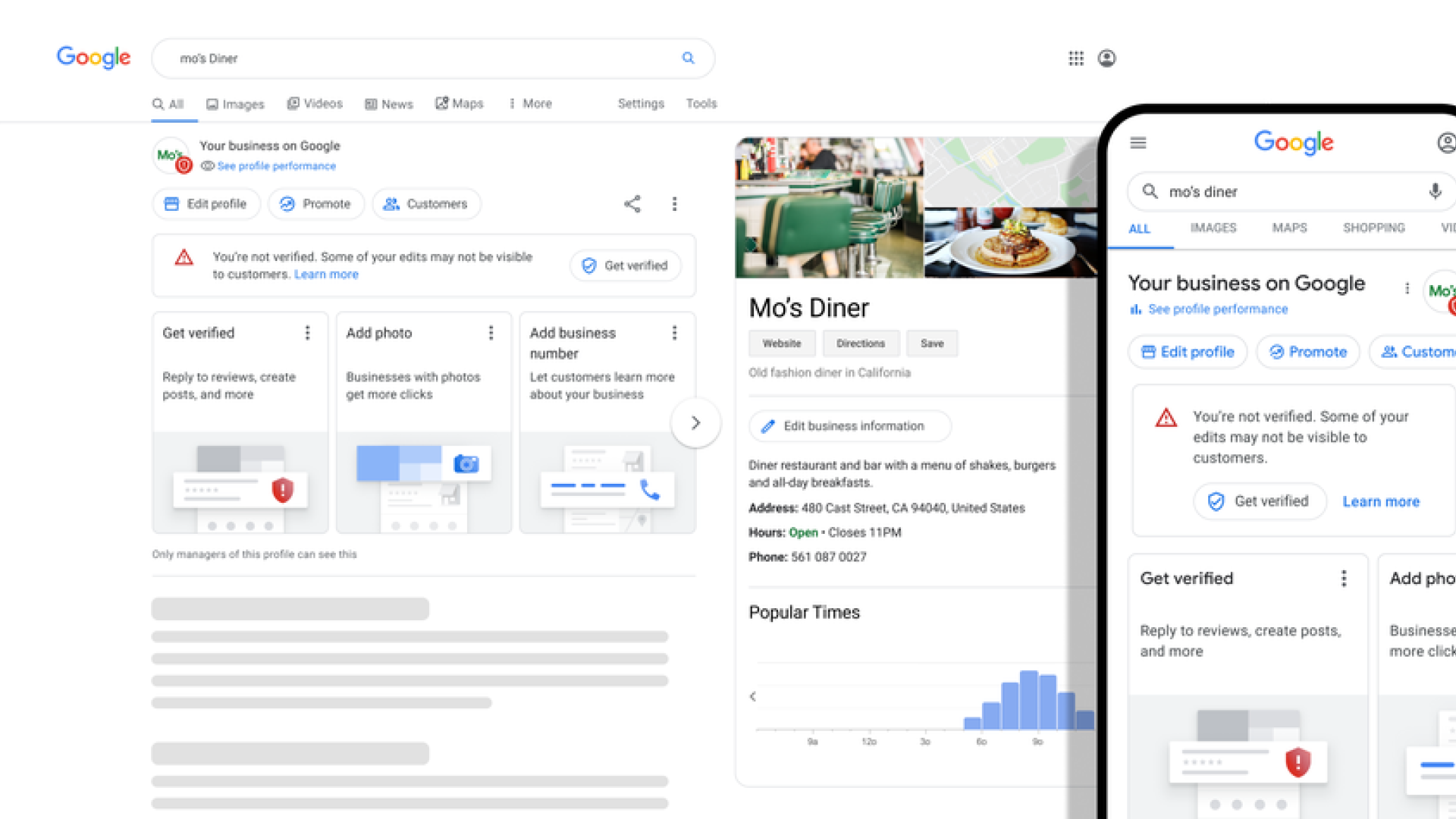Select the mobile ALL tab

coord(1139,228)
